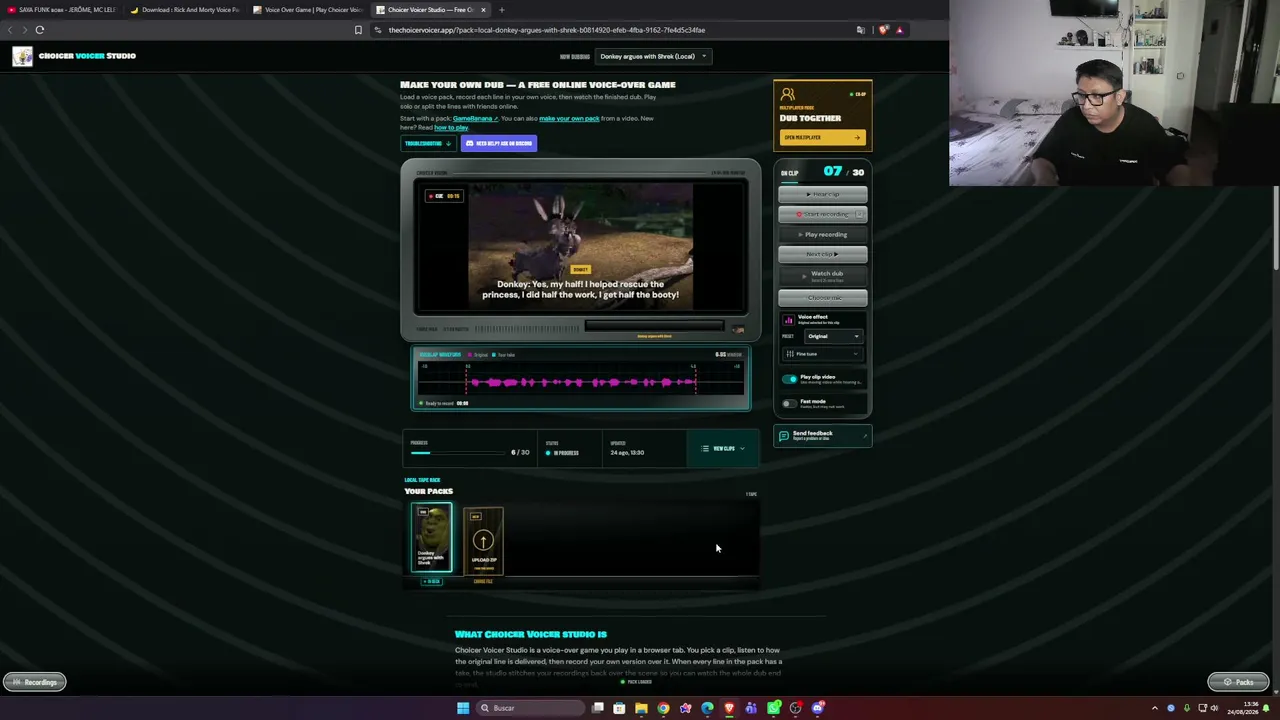Click the Hear clip button
The height and width of the screenshot is (720, 1280).
[x=823, y=194]
